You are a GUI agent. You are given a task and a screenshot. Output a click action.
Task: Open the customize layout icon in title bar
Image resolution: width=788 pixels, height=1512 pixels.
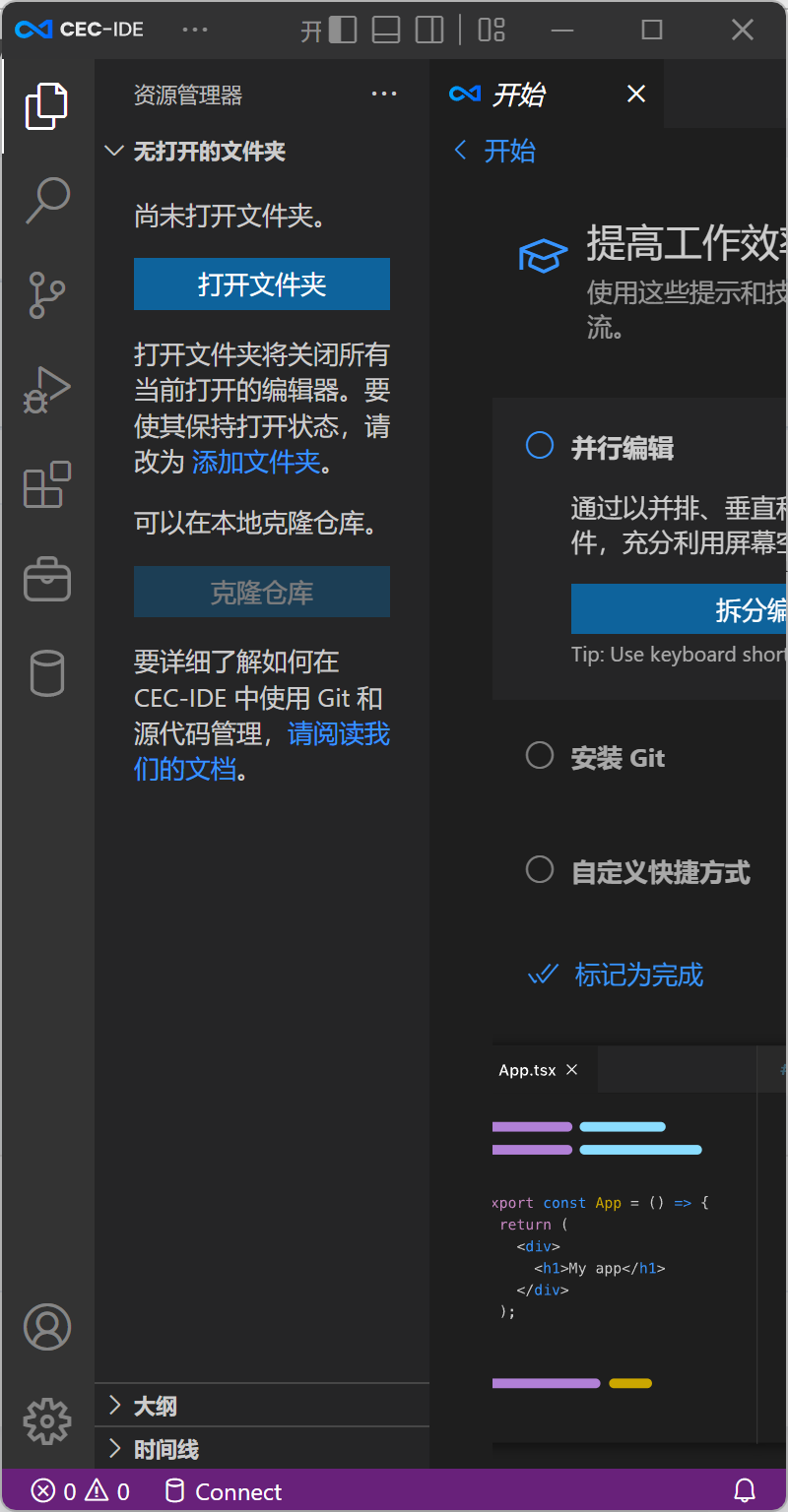[492, 30]
